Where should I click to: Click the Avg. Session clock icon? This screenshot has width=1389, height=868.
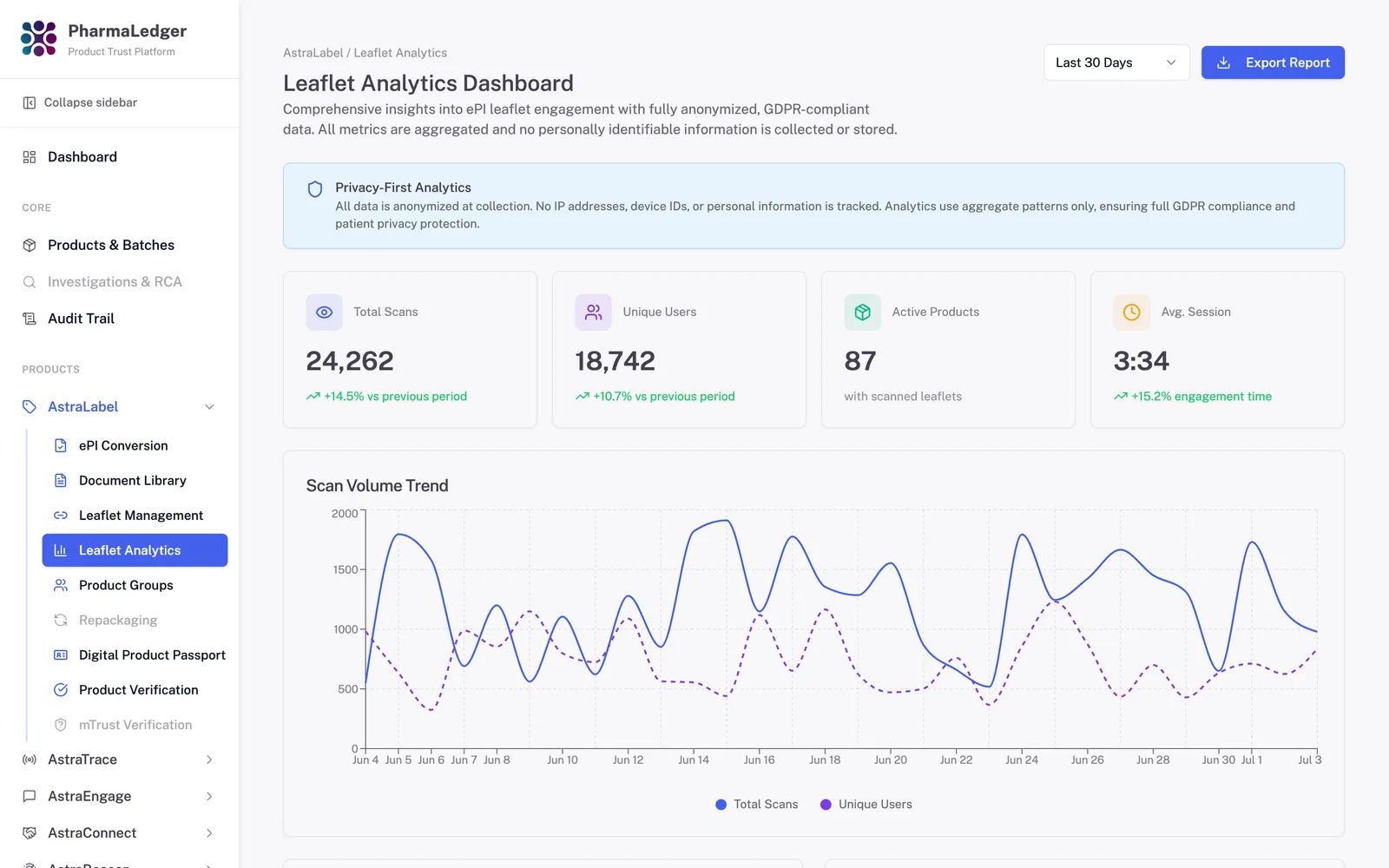[x=1131, y=312]
